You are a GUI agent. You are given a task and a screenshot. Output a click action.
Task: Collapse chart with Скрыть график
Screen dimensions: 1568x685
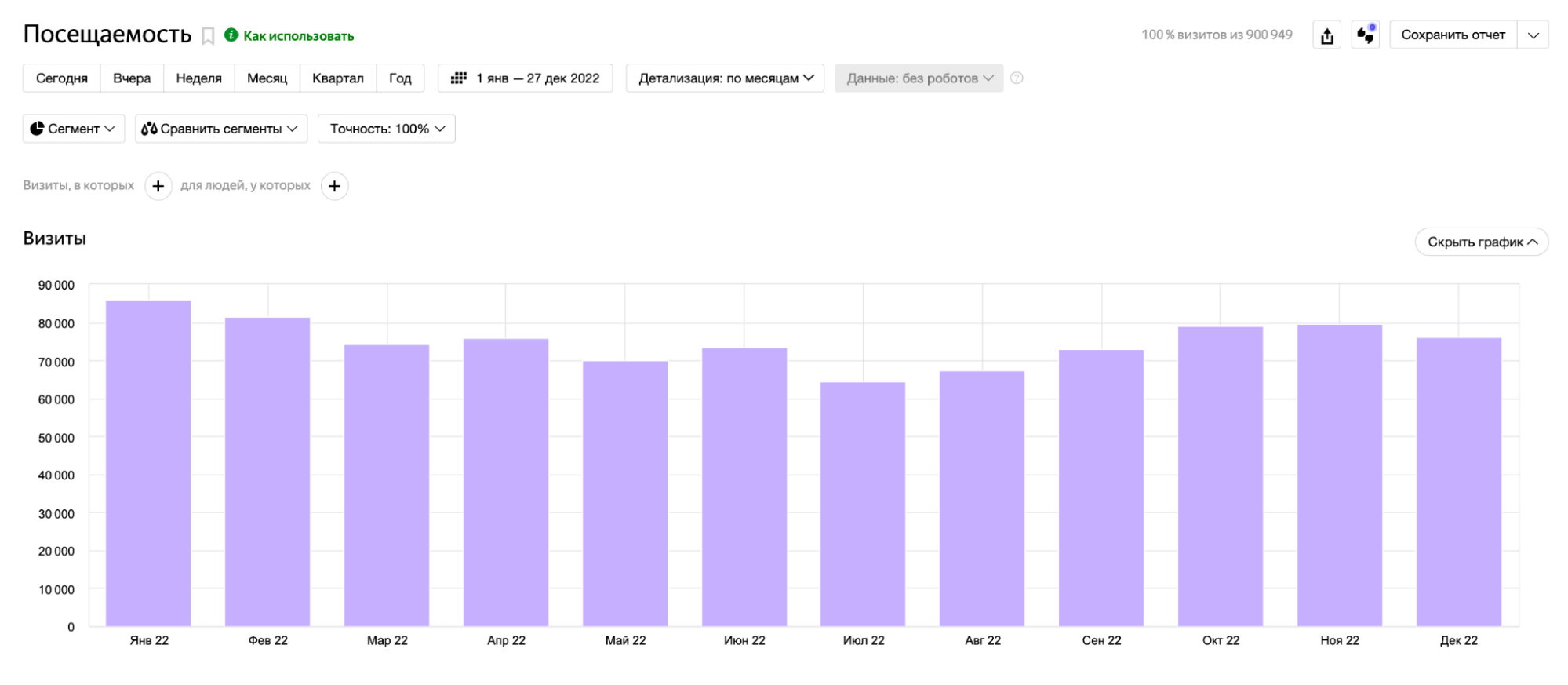point(1481,242)
